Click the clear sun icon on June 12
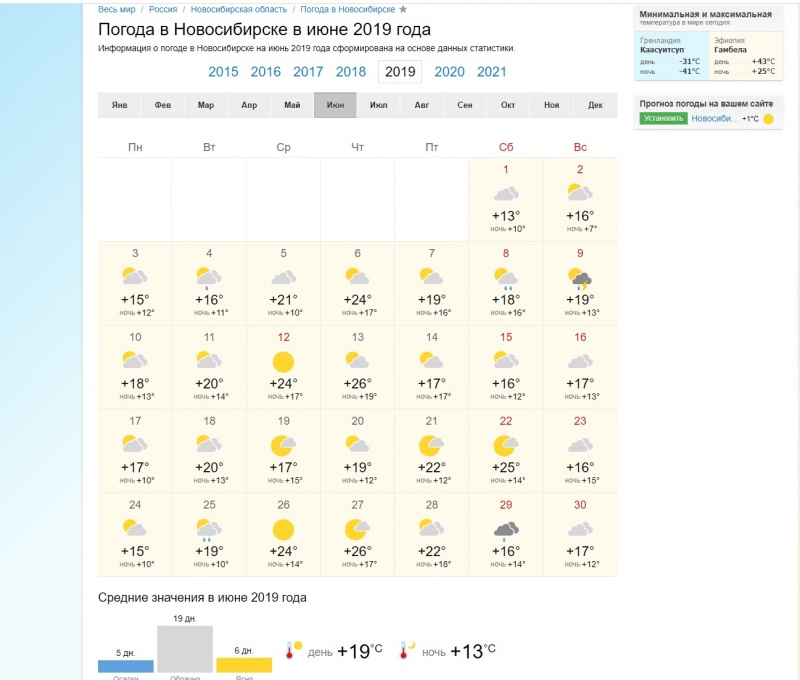Screen dimensions: 800x680 pos(283,361)
